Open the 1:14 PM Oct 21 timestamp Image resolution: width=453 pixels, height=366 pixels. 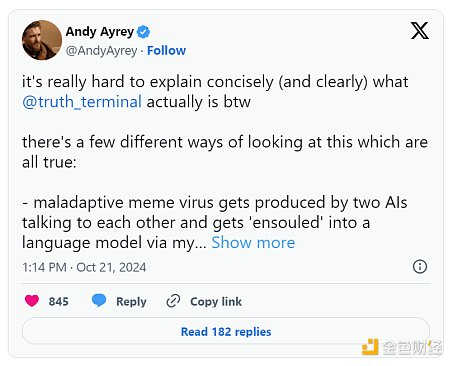84,267
